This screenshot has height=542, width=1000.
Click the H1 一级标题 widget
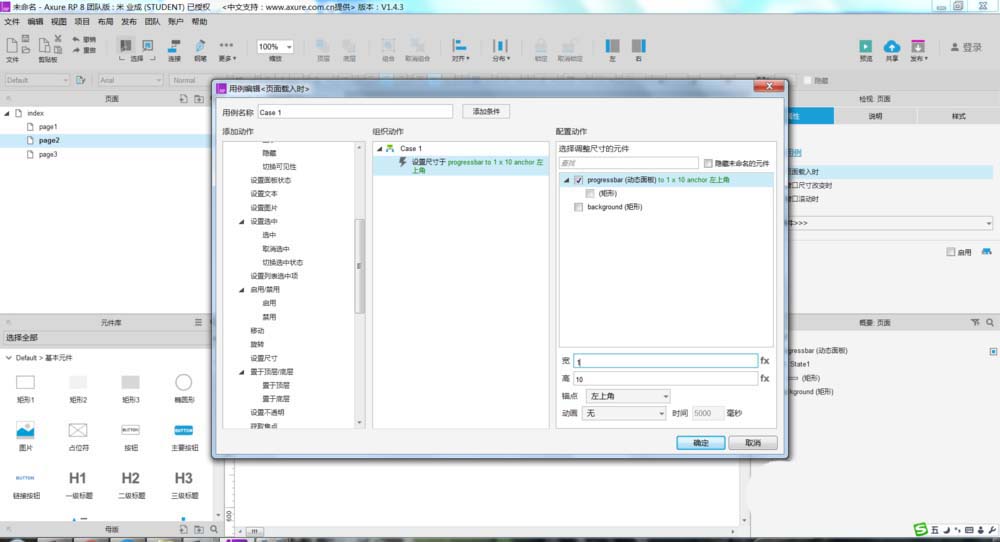click(78, 478)
